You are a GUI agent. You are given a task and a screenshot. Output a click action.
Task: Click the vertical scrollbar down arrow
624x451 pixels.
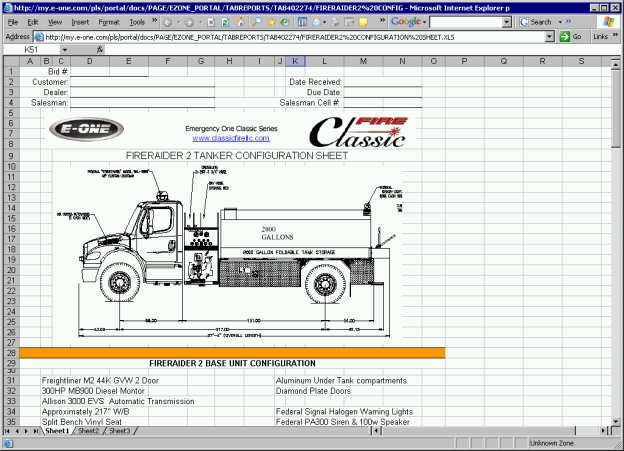(x=616, y=421)
